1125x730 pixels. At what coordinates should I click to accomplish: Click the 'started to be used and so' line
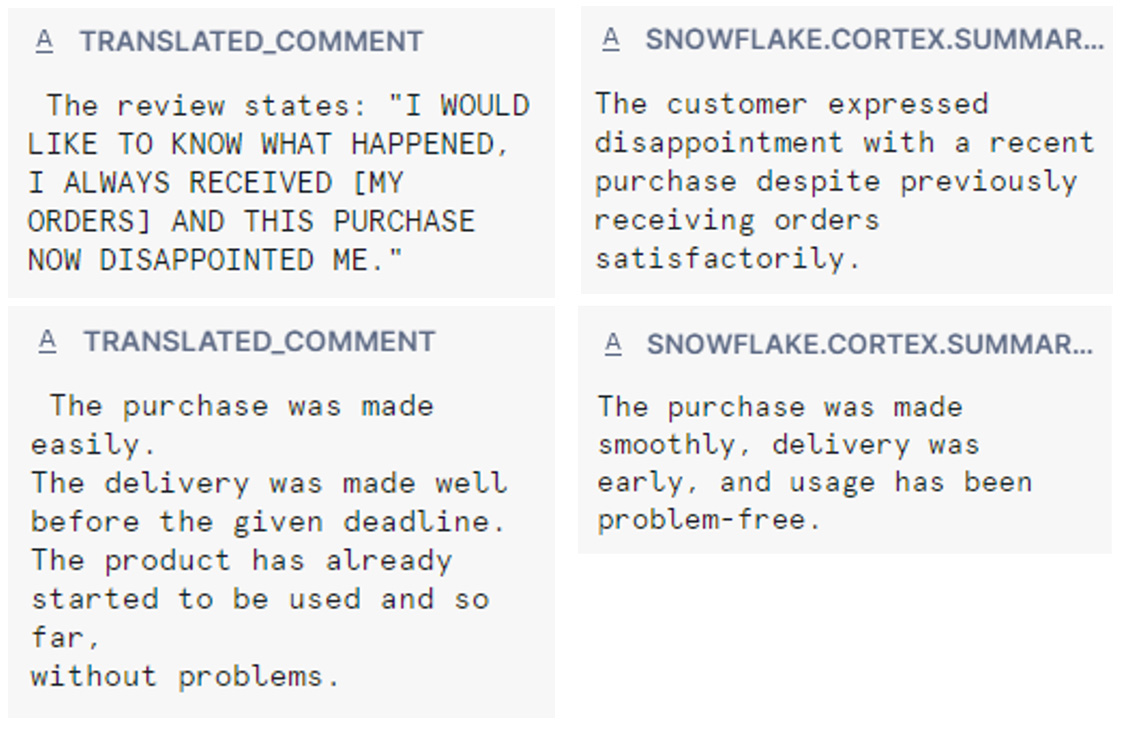260,599
